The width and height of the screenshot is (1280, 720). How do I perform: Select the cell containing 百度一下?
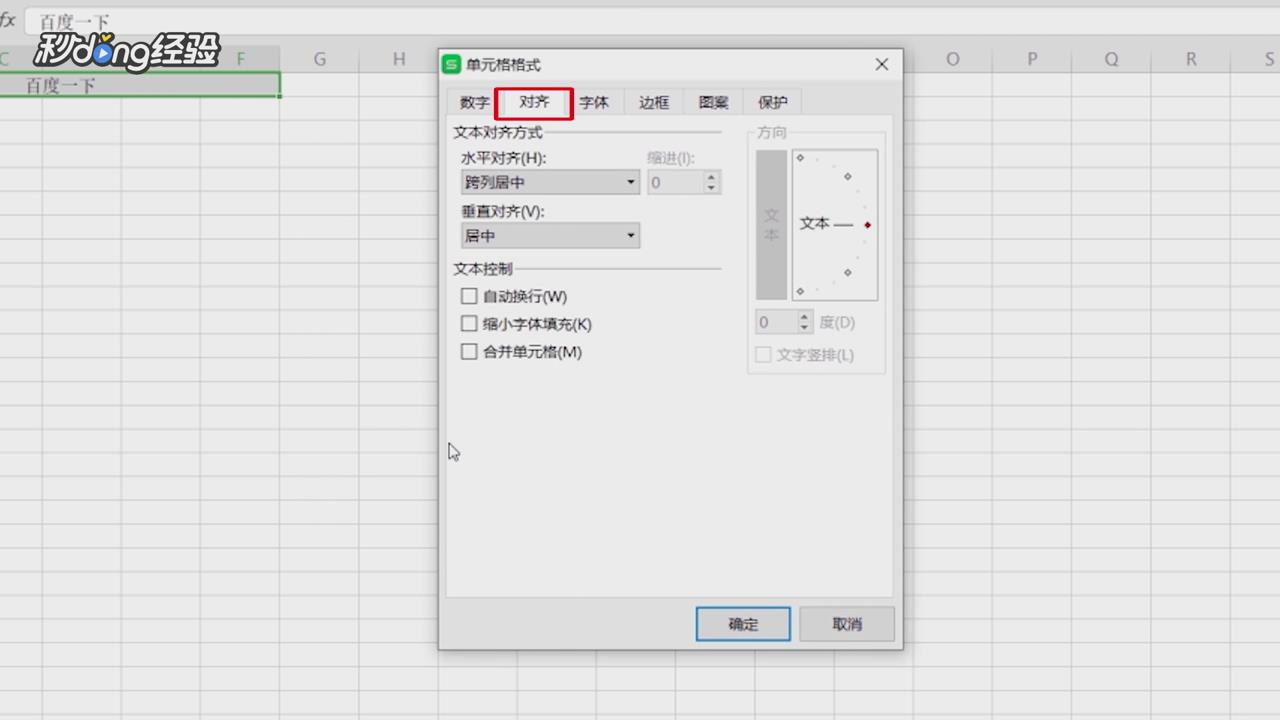tap(140, 85)
